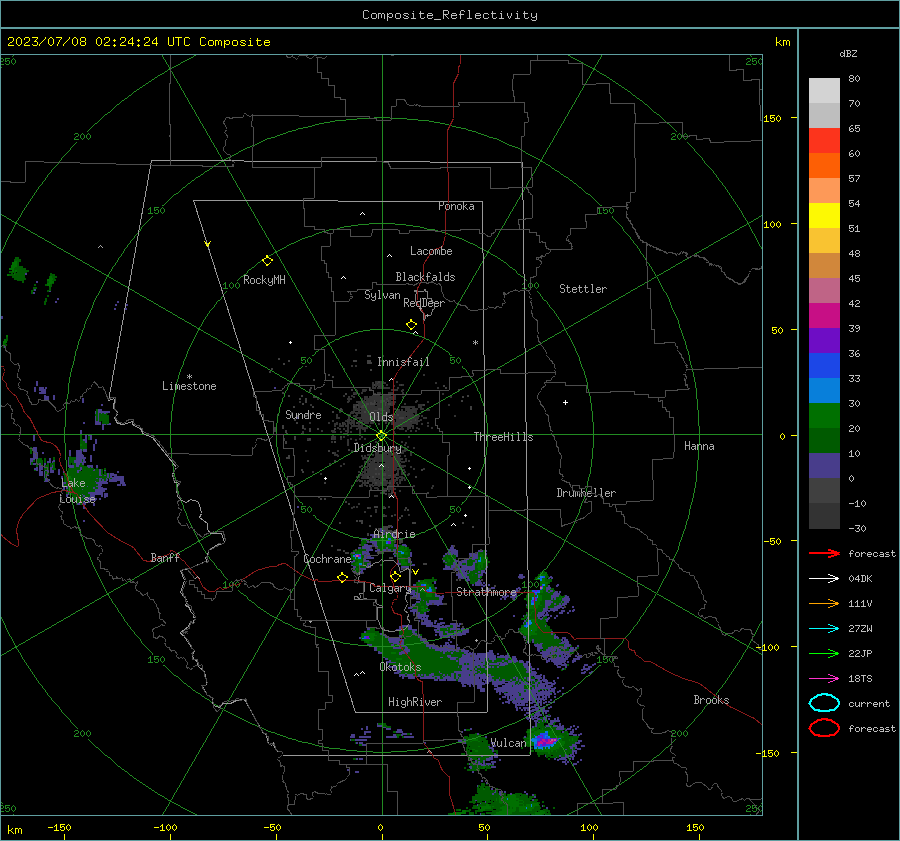This screenshot has width=900, height=841.
Task: Click the yellow diamond marker below Cochrane
Action: pyautogui.click(x=342, y=578)
